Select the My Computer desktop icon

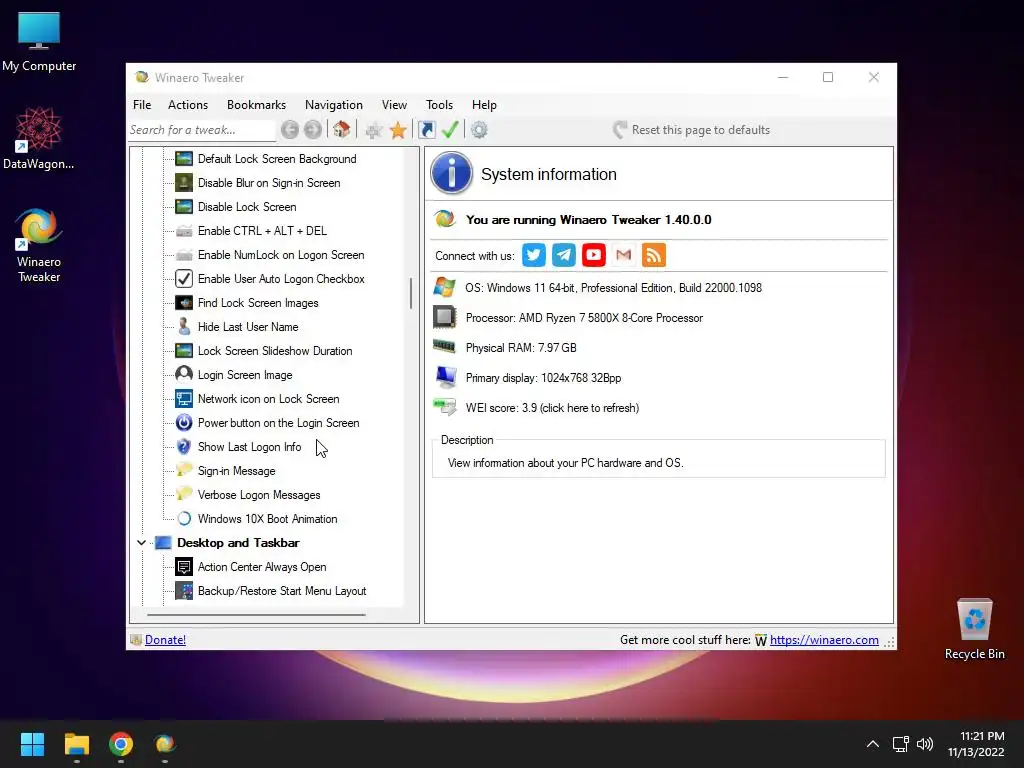pos(39,42)
